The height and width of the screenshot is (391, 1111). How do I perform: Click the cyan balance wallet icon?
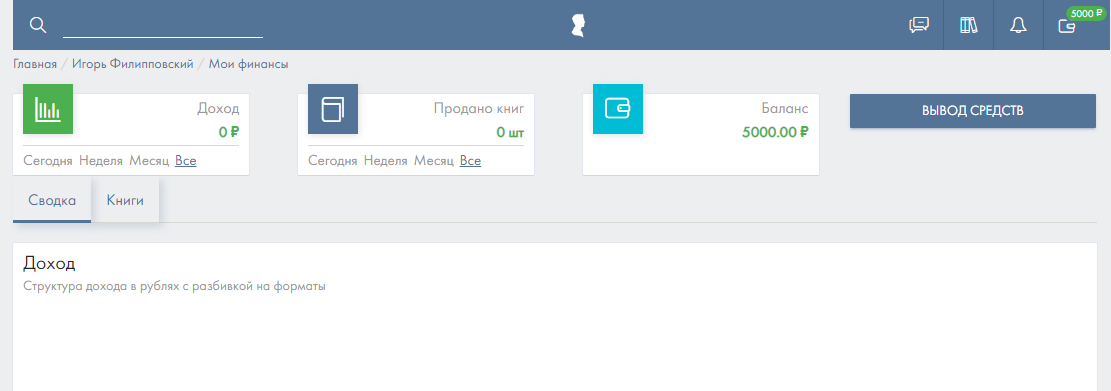click(618, 109)
